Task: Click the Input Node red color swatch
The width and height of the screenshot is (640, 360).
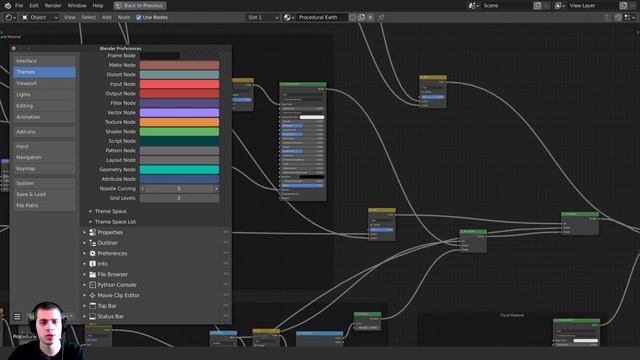Action: point(180,84)
